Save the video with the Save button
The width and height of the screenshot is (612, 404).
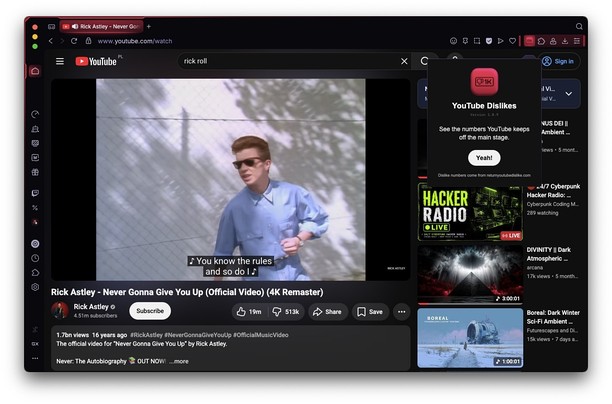click(370, 311)
